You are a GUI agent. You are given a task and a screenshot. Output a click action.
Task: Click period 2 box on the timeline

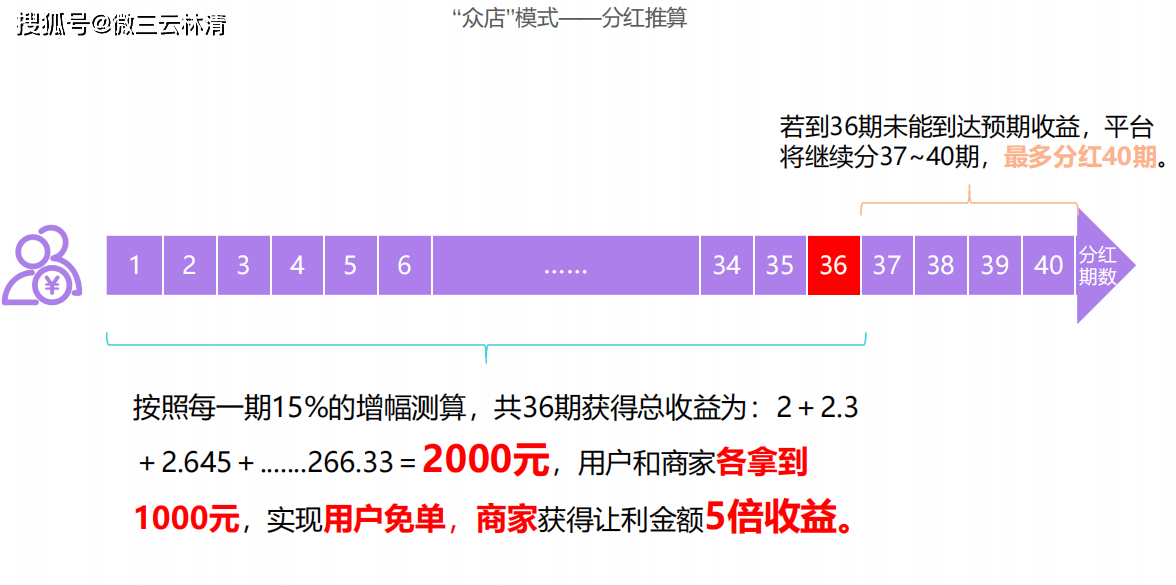[189, 265]
